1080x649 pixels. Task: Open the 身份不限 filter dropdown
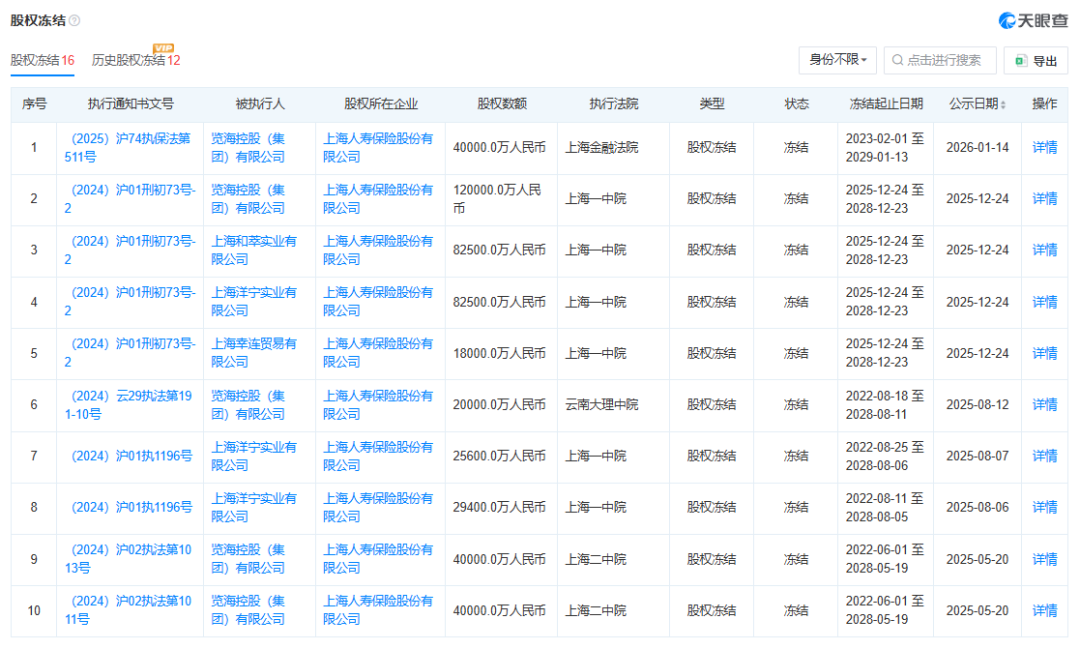coord(836,60)
